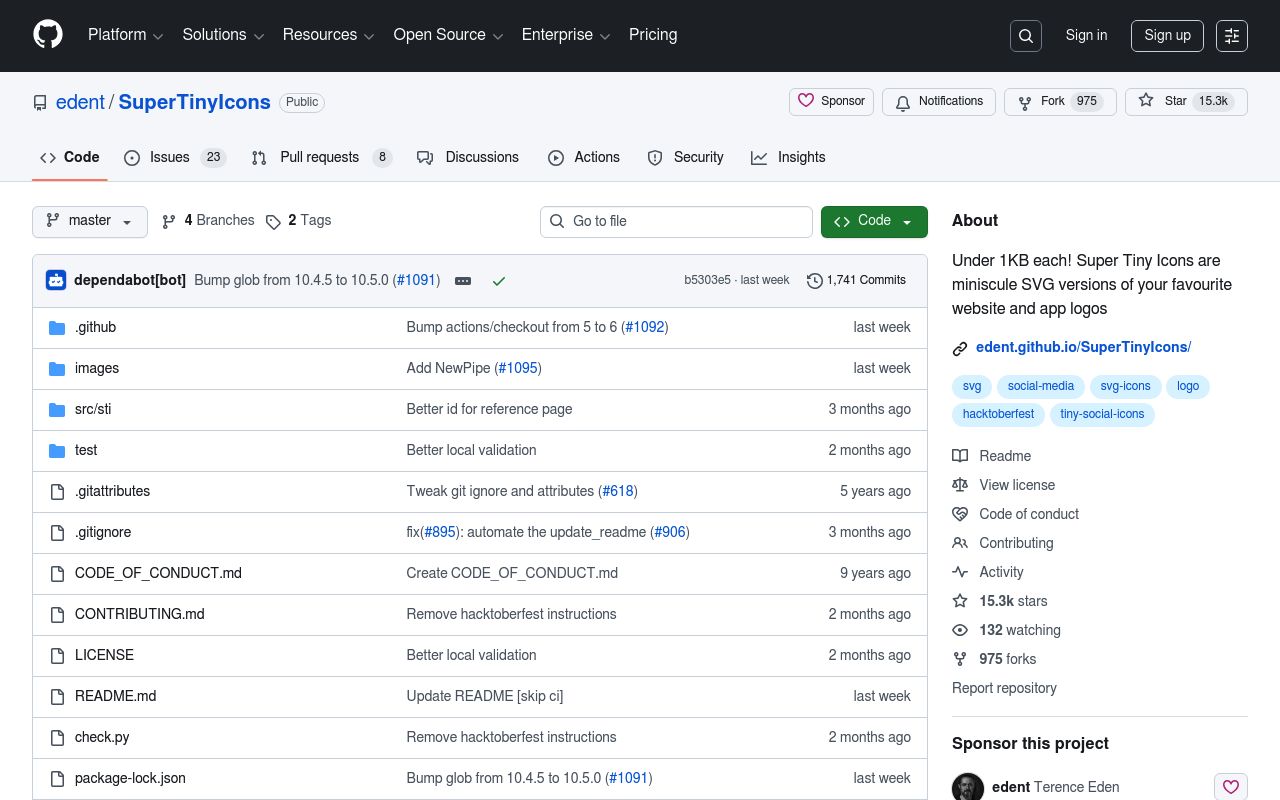Click the Notifications bell button
The width and height of the screenshot is (1280, 800).
pos(939,101)
